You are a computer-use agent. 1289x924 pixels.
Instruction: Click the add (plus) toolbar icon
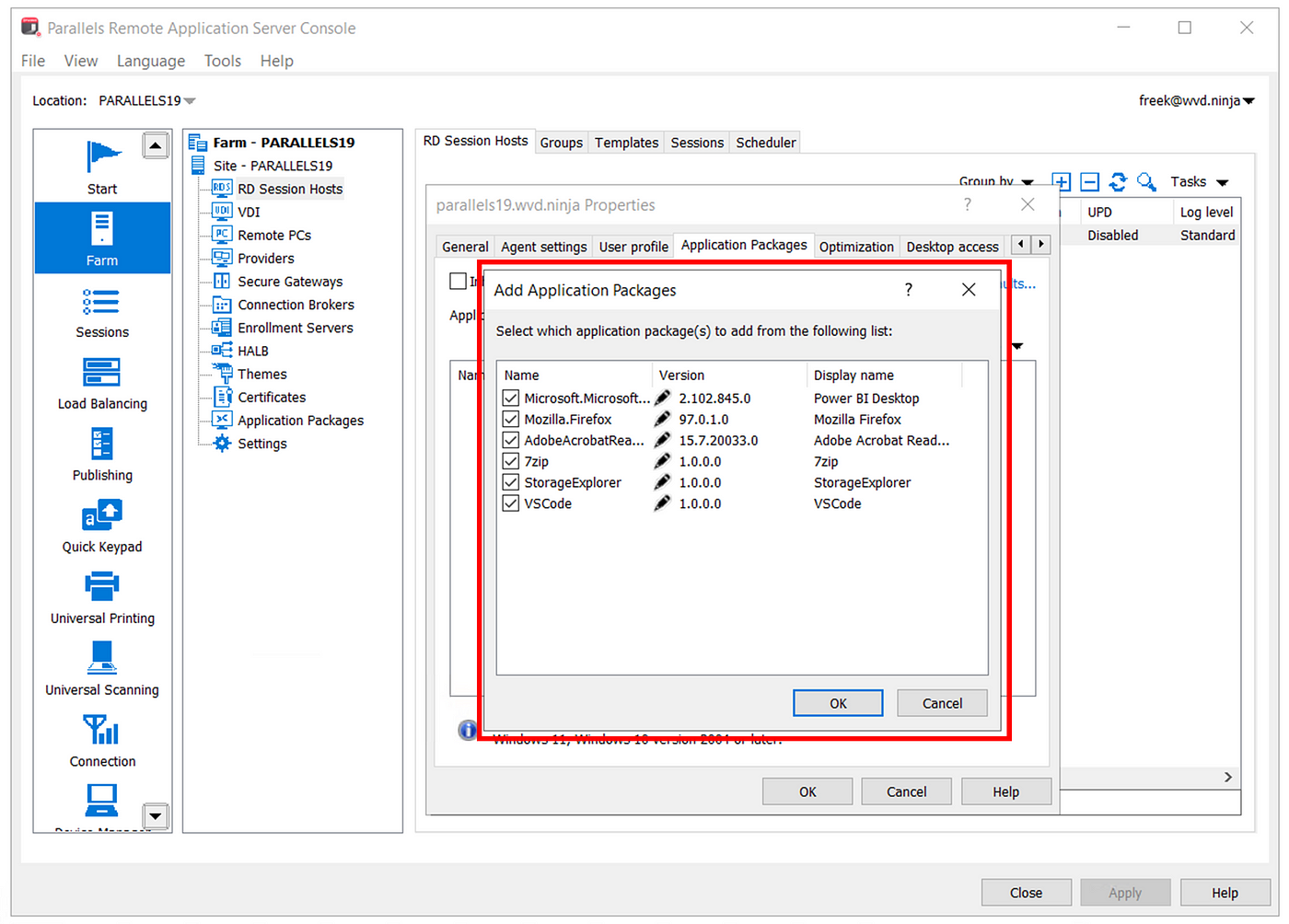(x=1062, y=182)
